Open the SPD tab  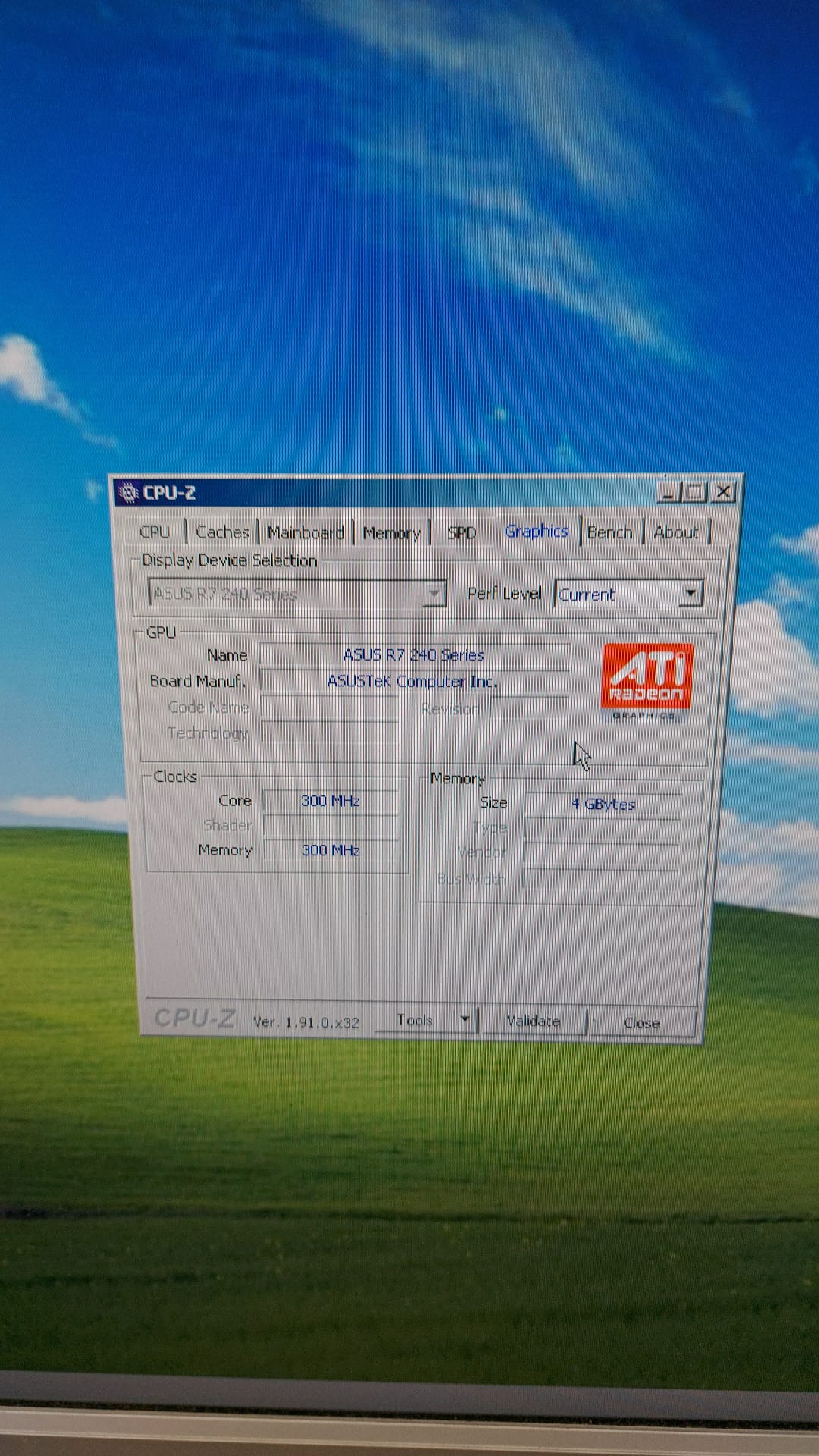462,532
